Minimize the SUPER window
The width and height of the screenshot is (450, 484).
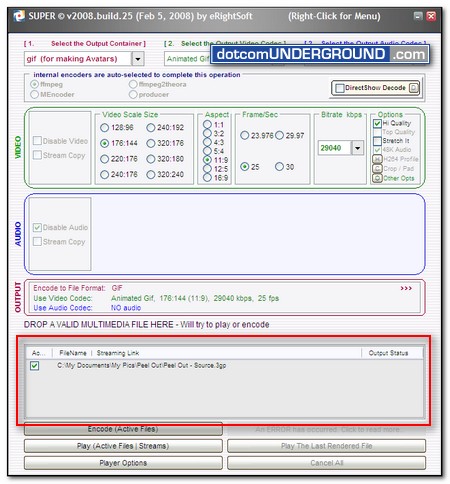[418, 16]
